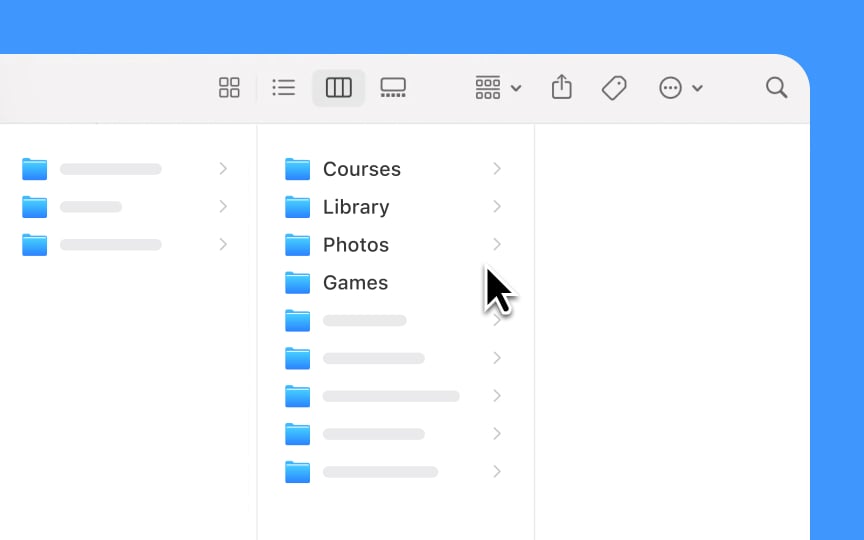Open the Photos folder

(355, 245)
